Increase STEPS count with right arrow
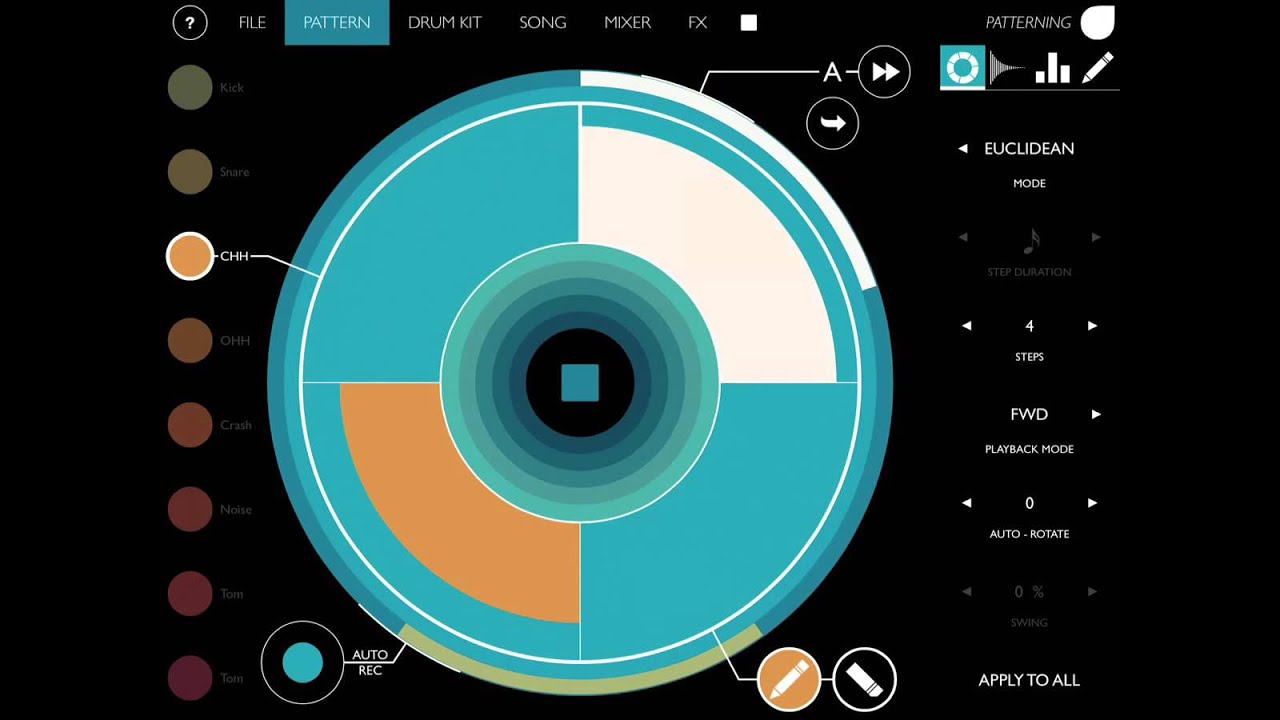1280x720 pixels. click(x=1092, y=326)
